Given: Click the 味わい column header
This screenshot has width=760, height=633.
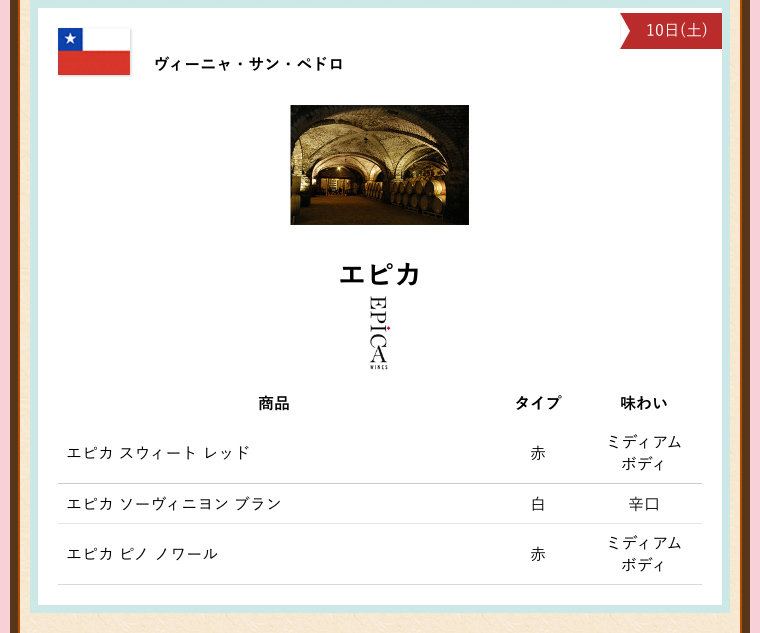Looking at the screenshot, I should [x=643, y=403].
